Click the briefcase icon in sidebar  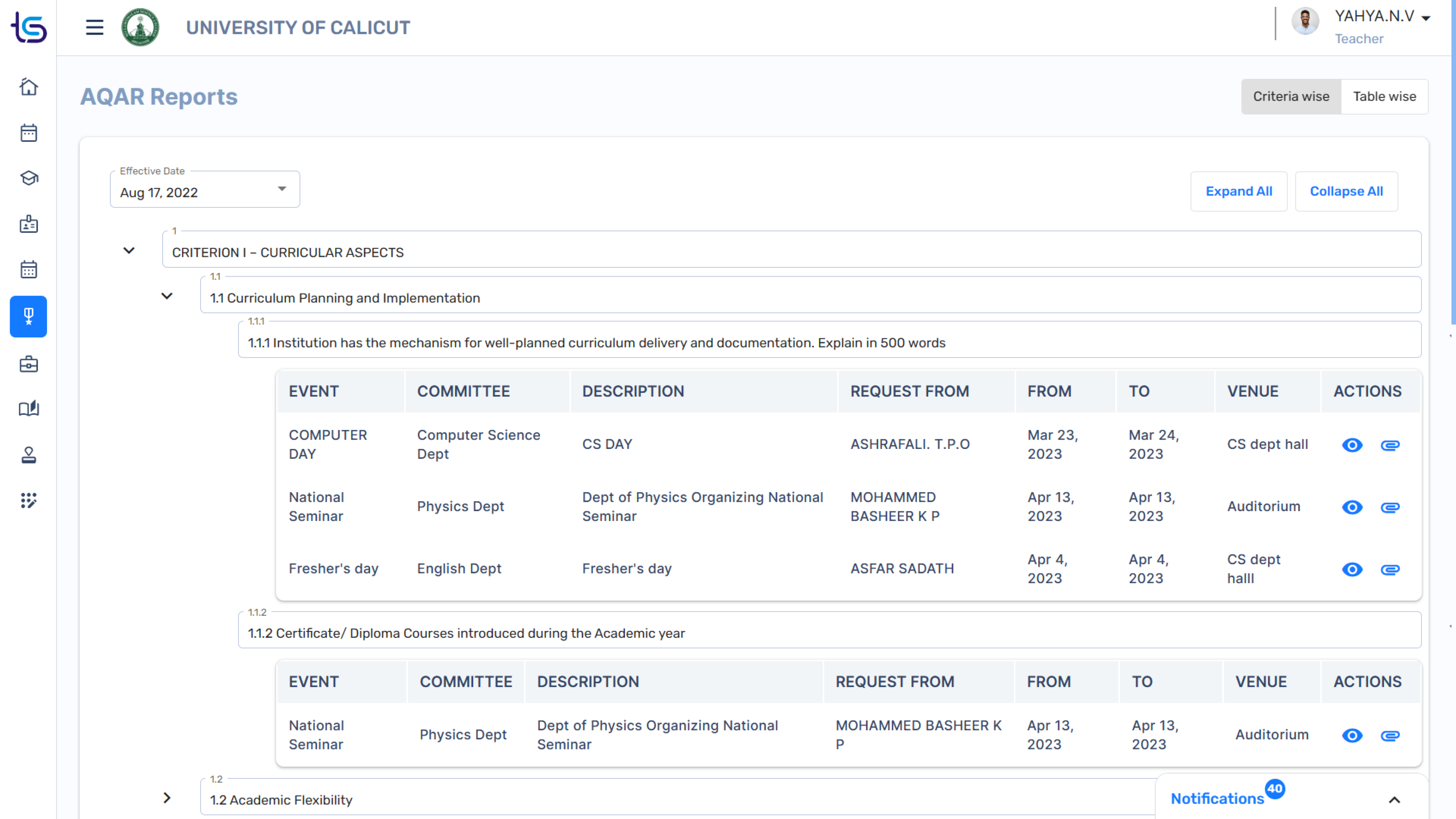click(x=29, y=364)
